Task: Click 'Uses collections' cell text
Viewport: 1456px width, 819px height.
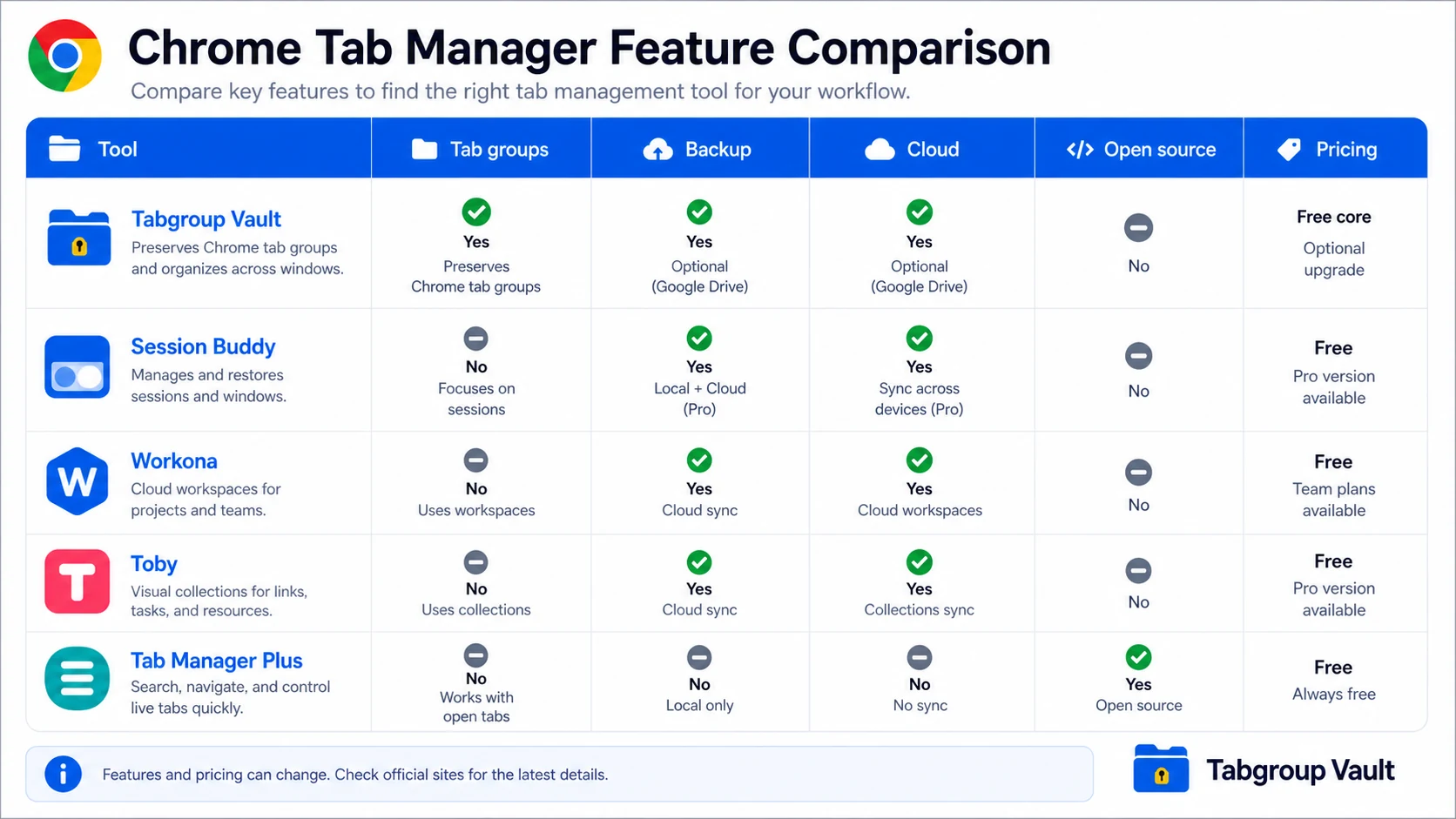Action: click(x=476, y=609)
